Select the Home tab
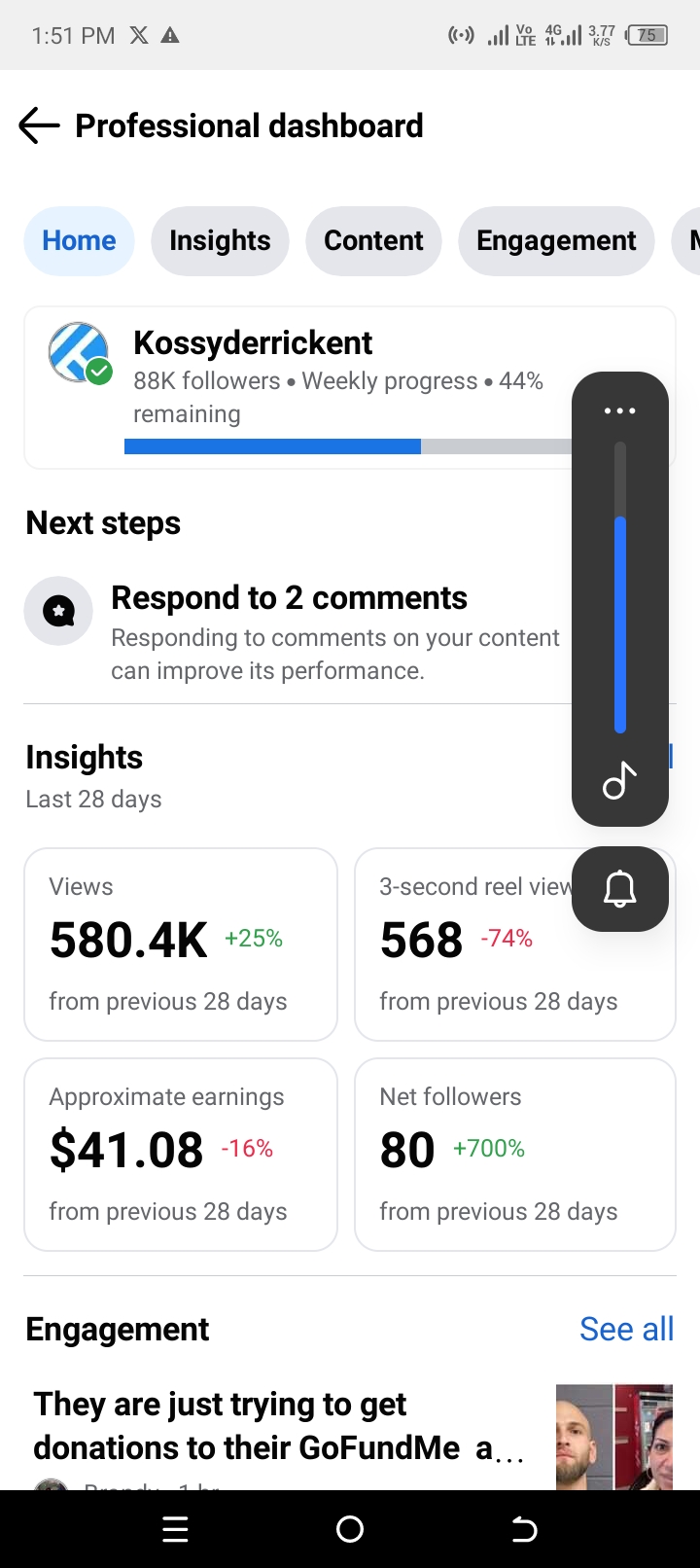The height and width of the screenshot is (1568, 700). tap(79, 240)
